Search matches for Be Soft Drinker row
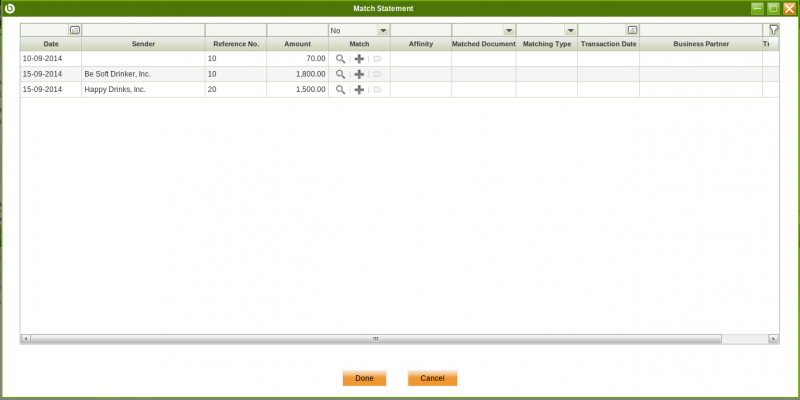 coord(340,74)
